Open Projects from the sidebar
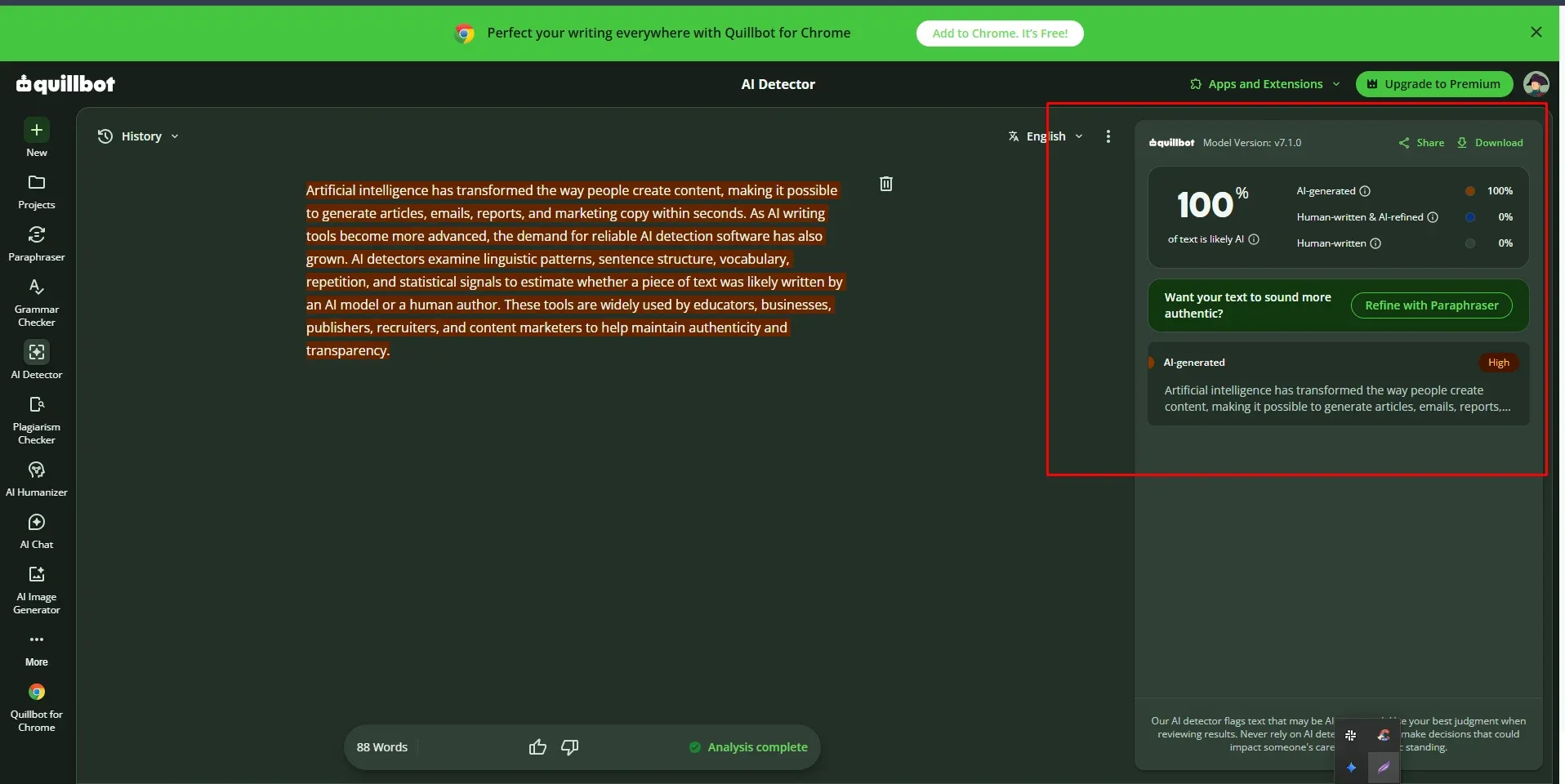Viewport: 1565px width, 784px height. [x=37, y=191]
